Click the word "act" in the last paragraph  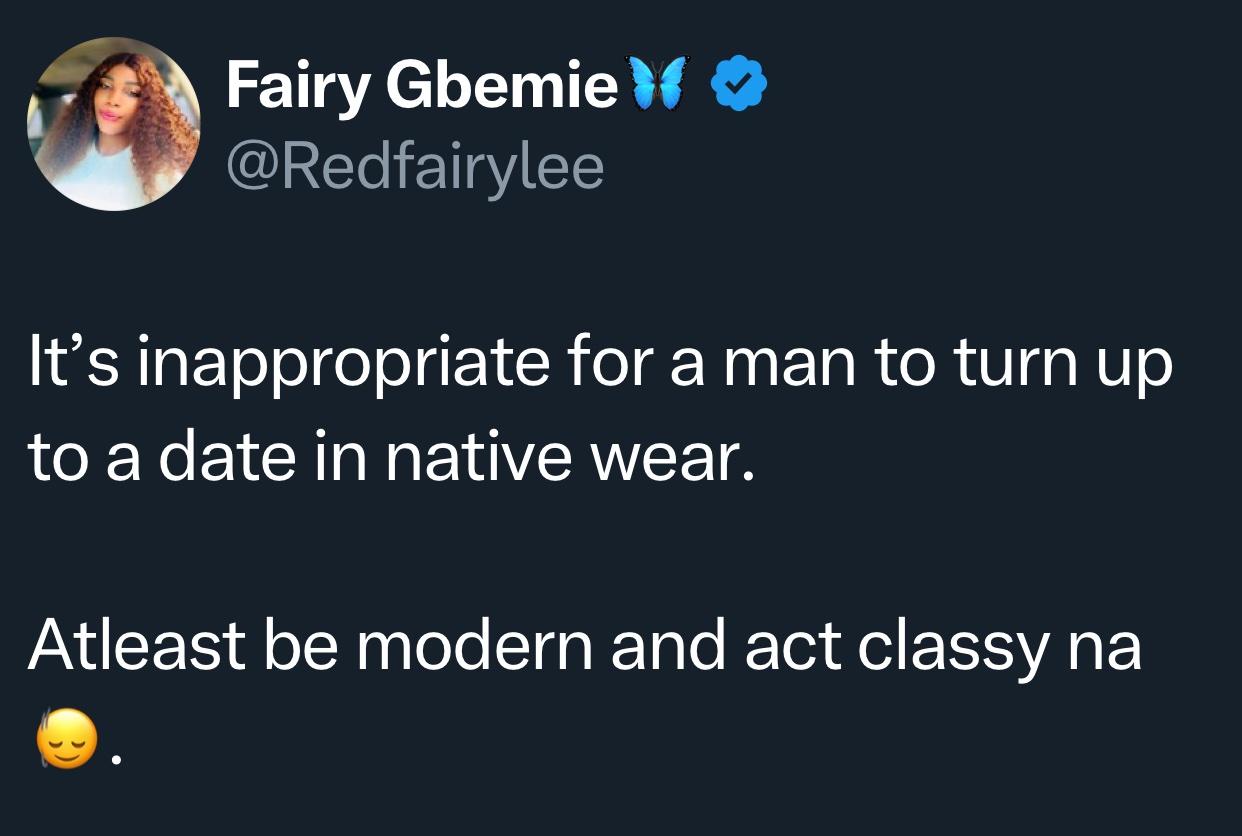coord(790,646)
